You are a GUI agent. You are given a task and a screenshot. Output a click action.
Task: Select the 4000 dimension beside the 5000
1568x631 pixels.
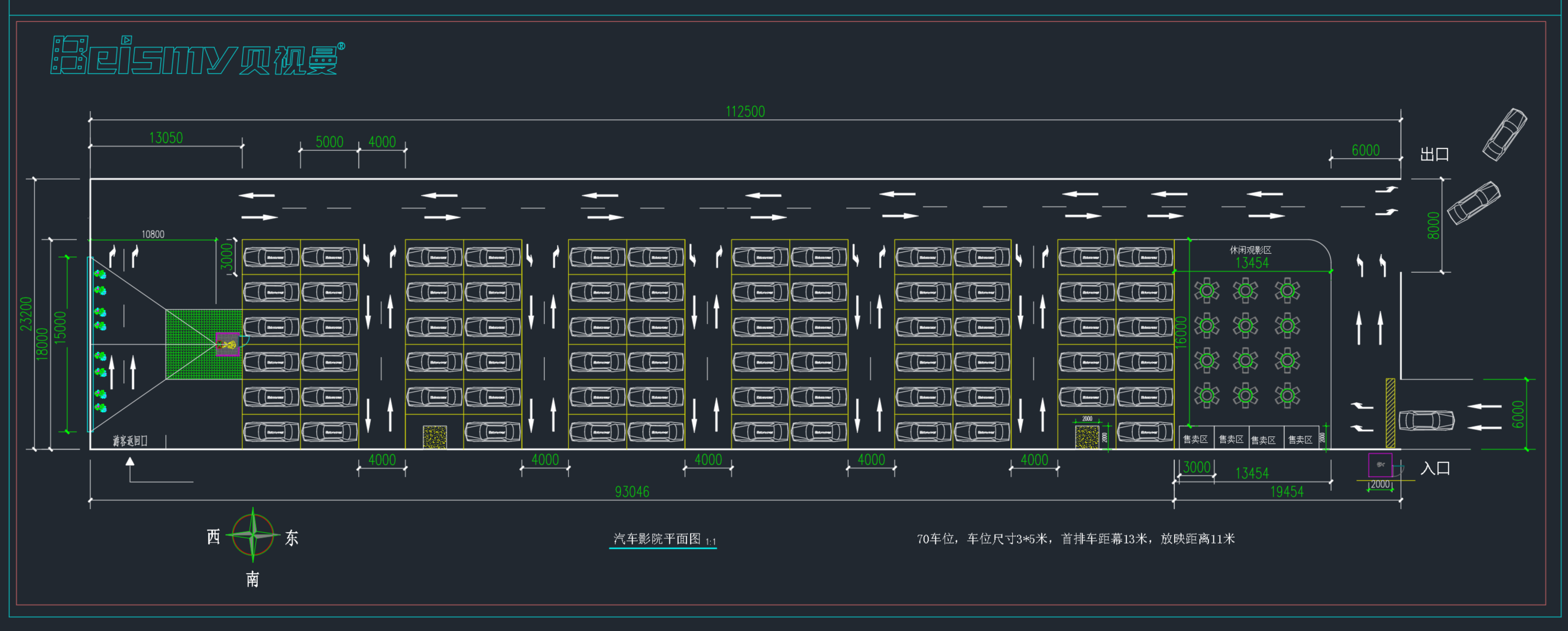381,142
